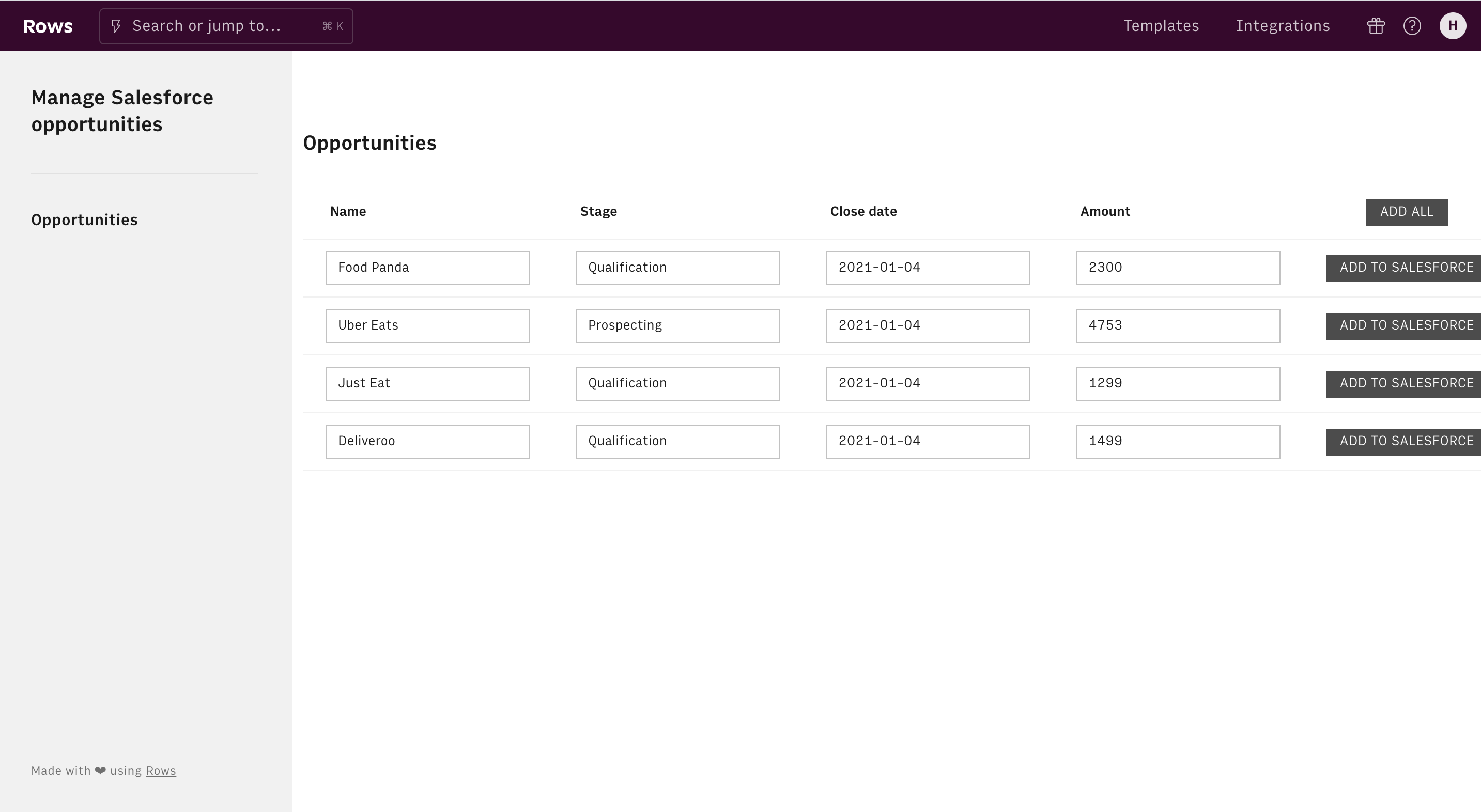Add Just Eat to Salesforce
The width and height of the screenshot is (1481, 812).
click(1403, 383)
